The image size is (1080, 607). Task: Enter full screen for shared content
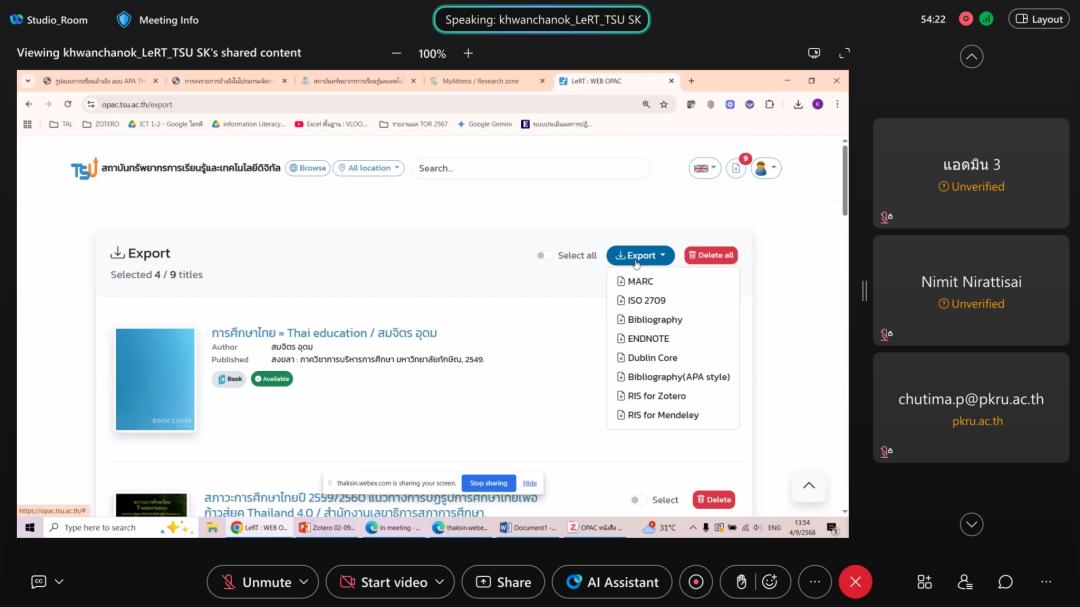(x=844, y=53)
